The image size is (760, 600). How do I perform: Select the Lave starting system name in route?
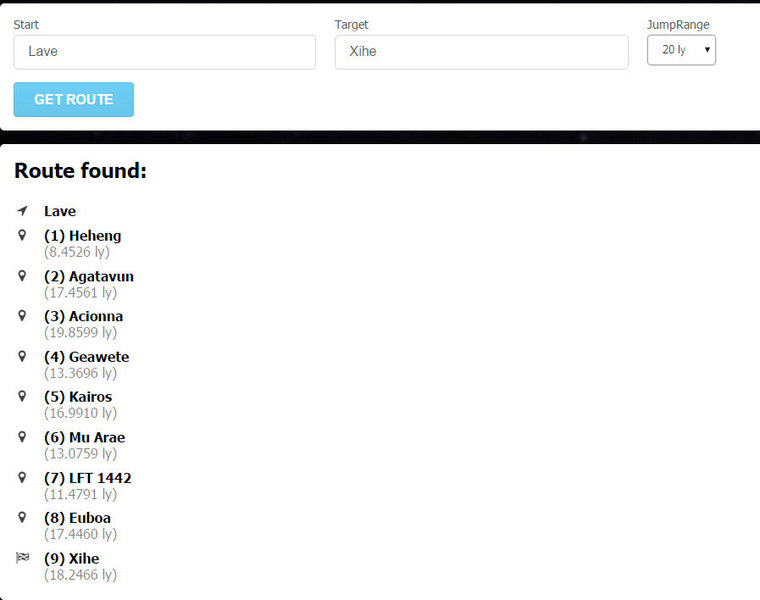[60, 211]
